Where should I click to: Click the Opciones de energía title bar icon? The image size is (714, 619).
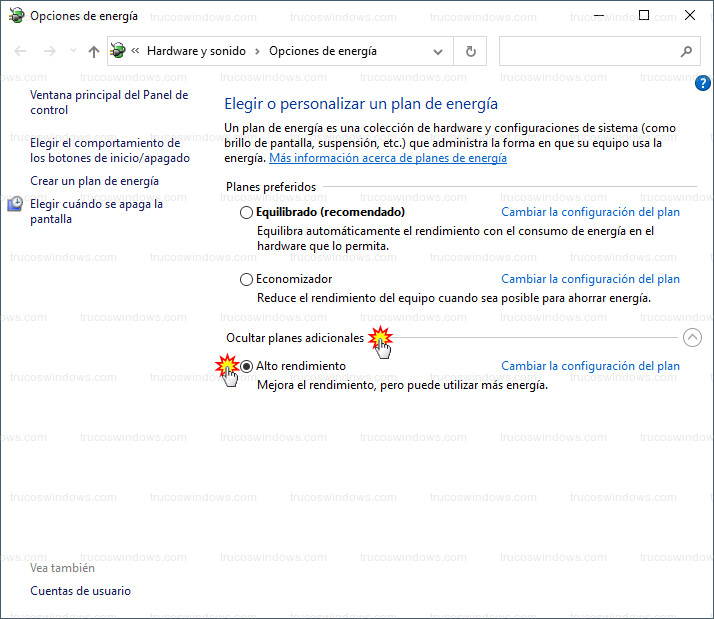tap(16, 16)
